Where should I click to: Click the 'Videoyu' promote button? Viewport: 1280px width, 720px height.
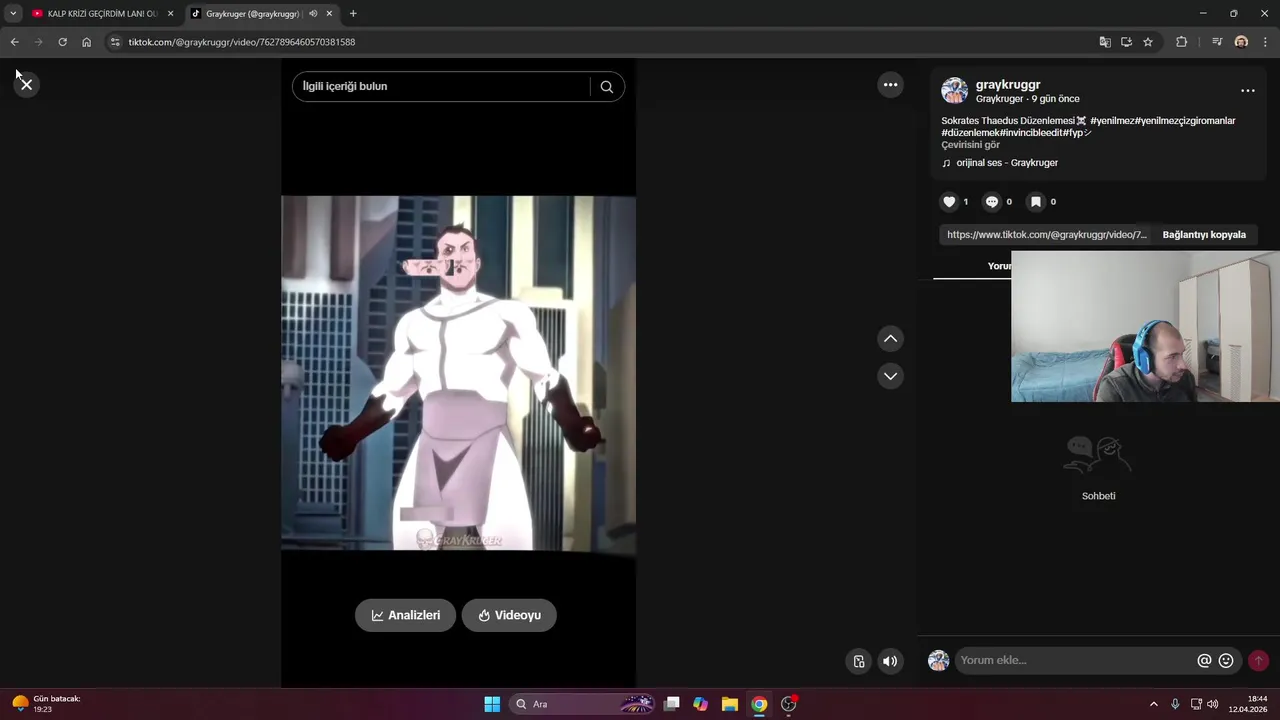[509, 615]
